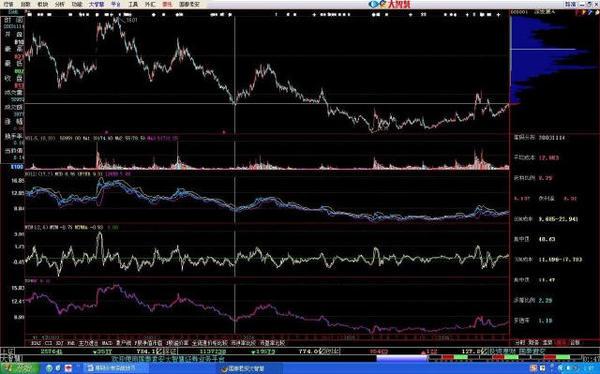Click the first red-green market indicator bar

pos(455,358)
